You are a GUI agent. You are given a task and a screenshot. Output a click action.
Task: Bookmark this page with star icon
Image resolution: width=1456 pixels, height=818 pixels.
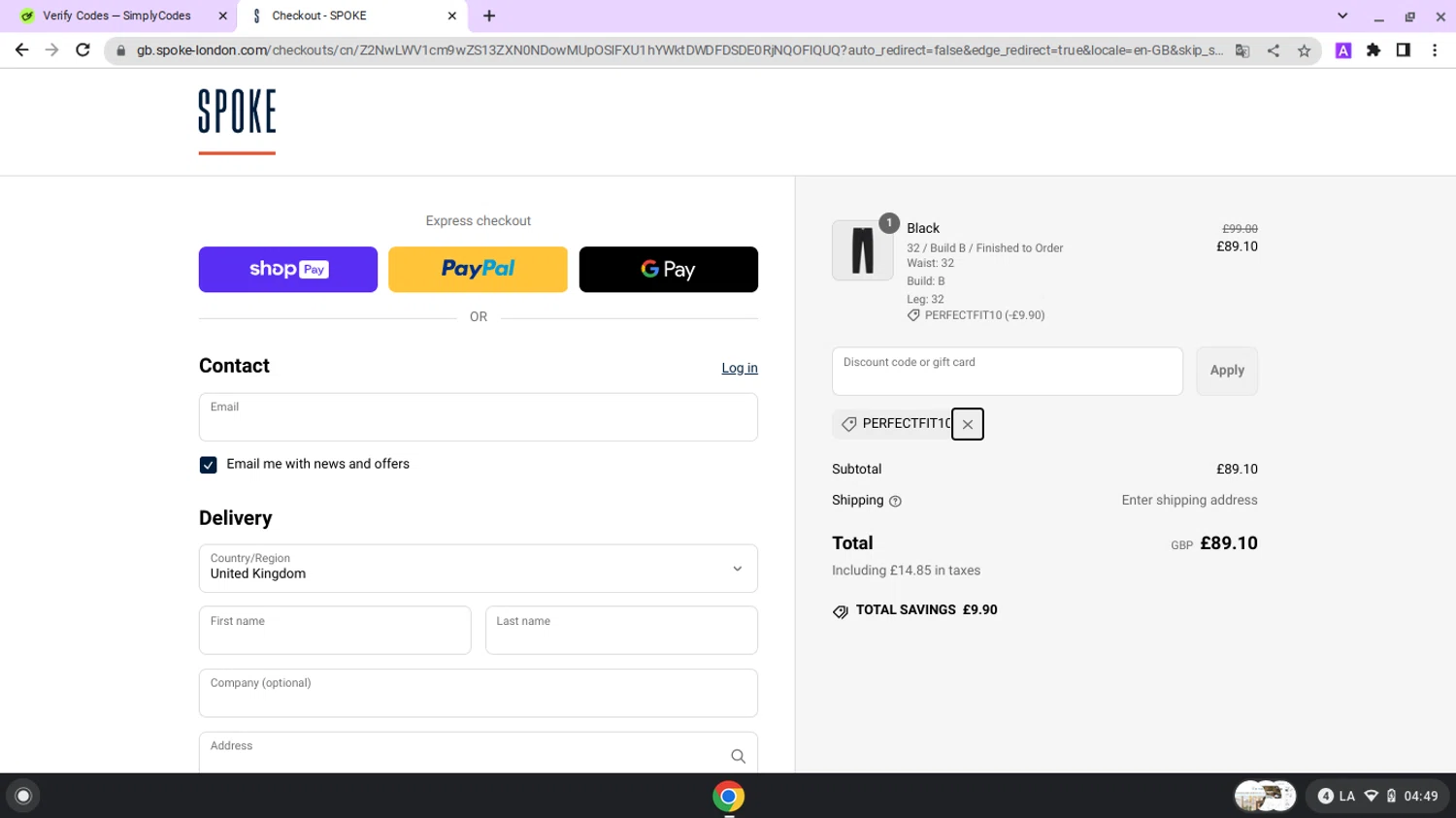pos(1305,50)
